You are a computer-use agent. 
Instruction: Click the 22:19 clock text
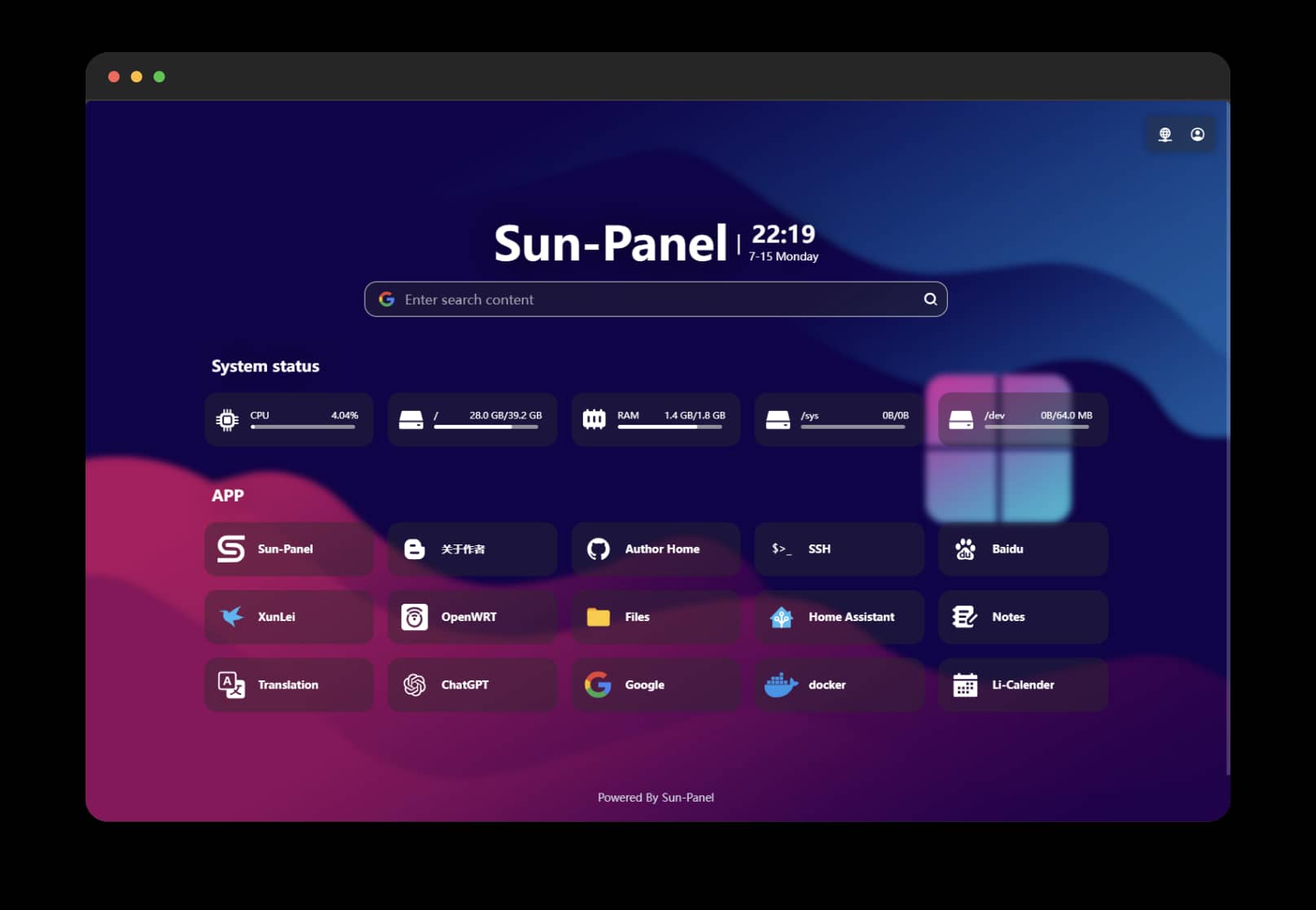783,234
